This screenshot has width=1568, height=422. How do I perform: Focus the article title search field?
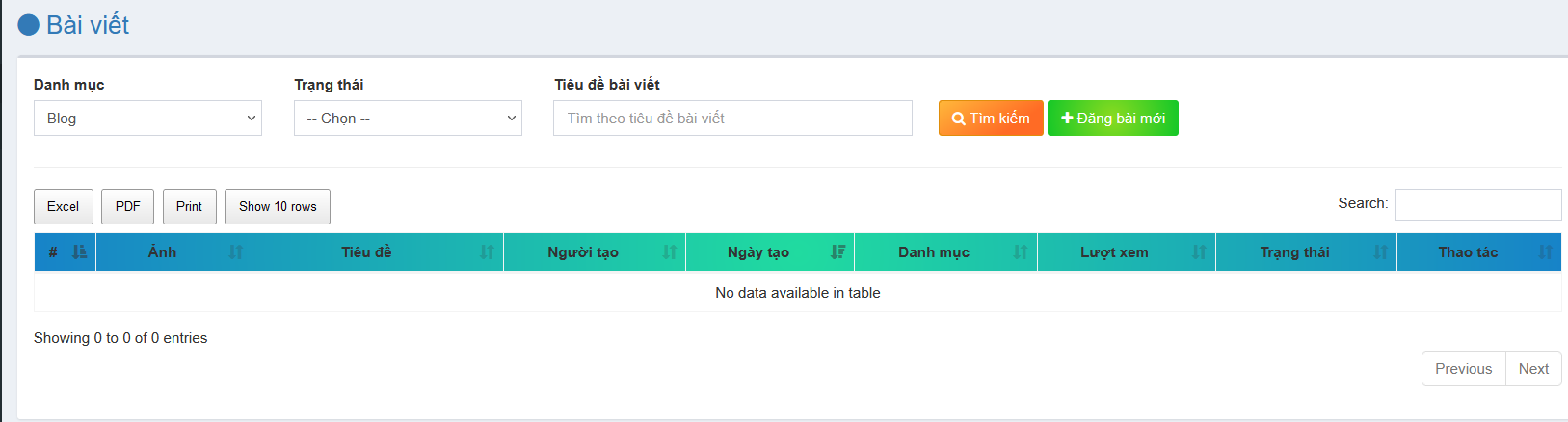[732, 119]
